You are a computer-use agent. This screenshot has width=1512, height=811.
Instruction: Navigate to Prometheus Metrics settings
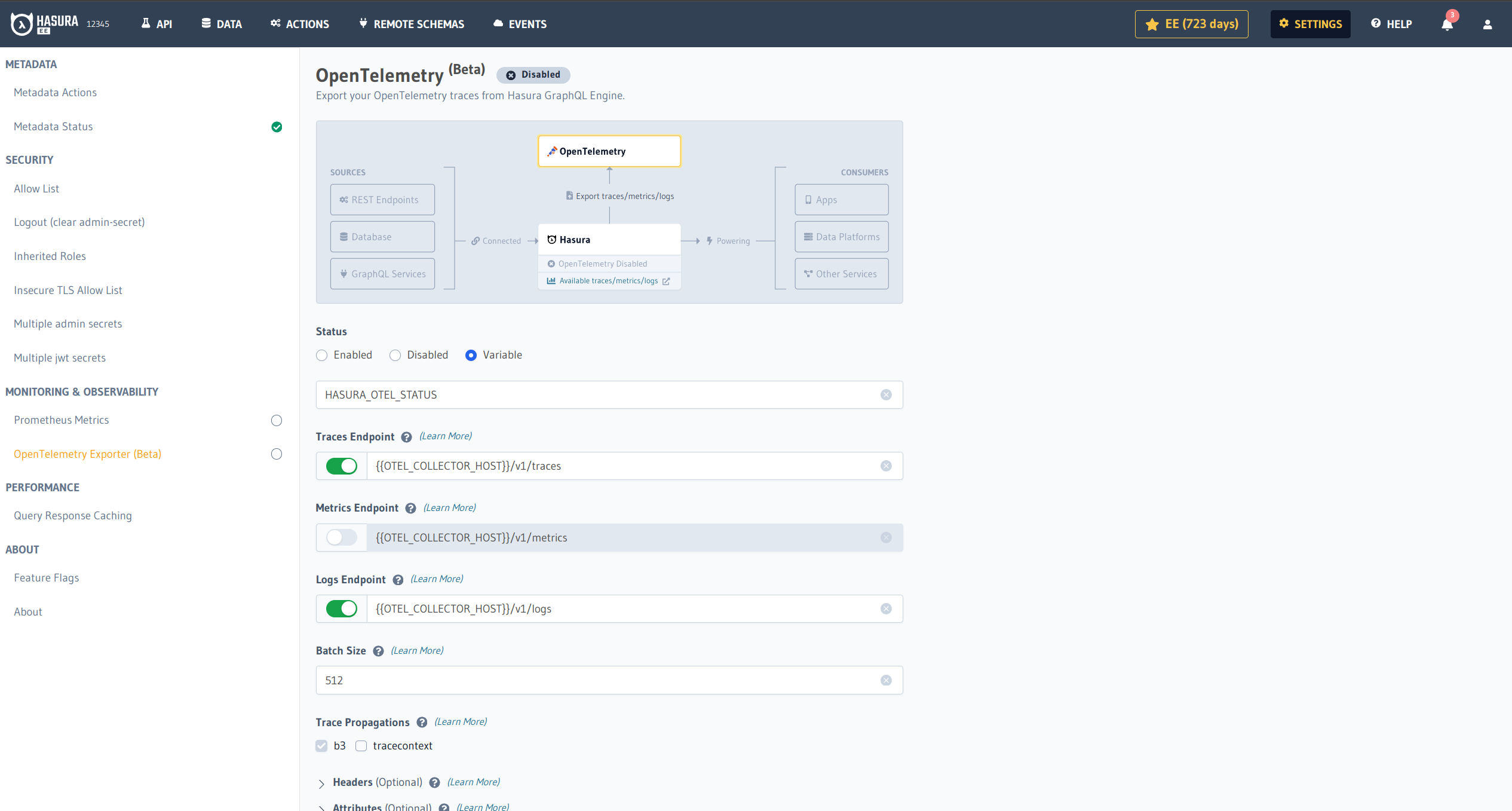[x=60, y=419]
